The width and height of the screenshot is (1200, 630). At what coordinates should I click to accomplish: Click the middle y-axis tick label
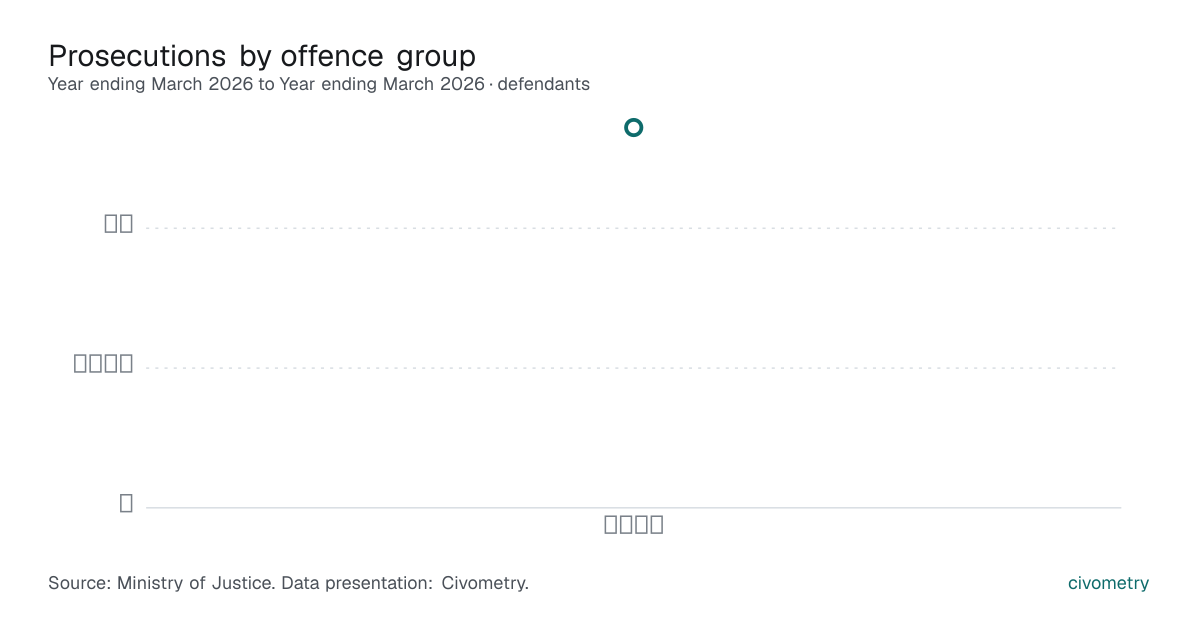pyautogui.click(x=104, y=364)
